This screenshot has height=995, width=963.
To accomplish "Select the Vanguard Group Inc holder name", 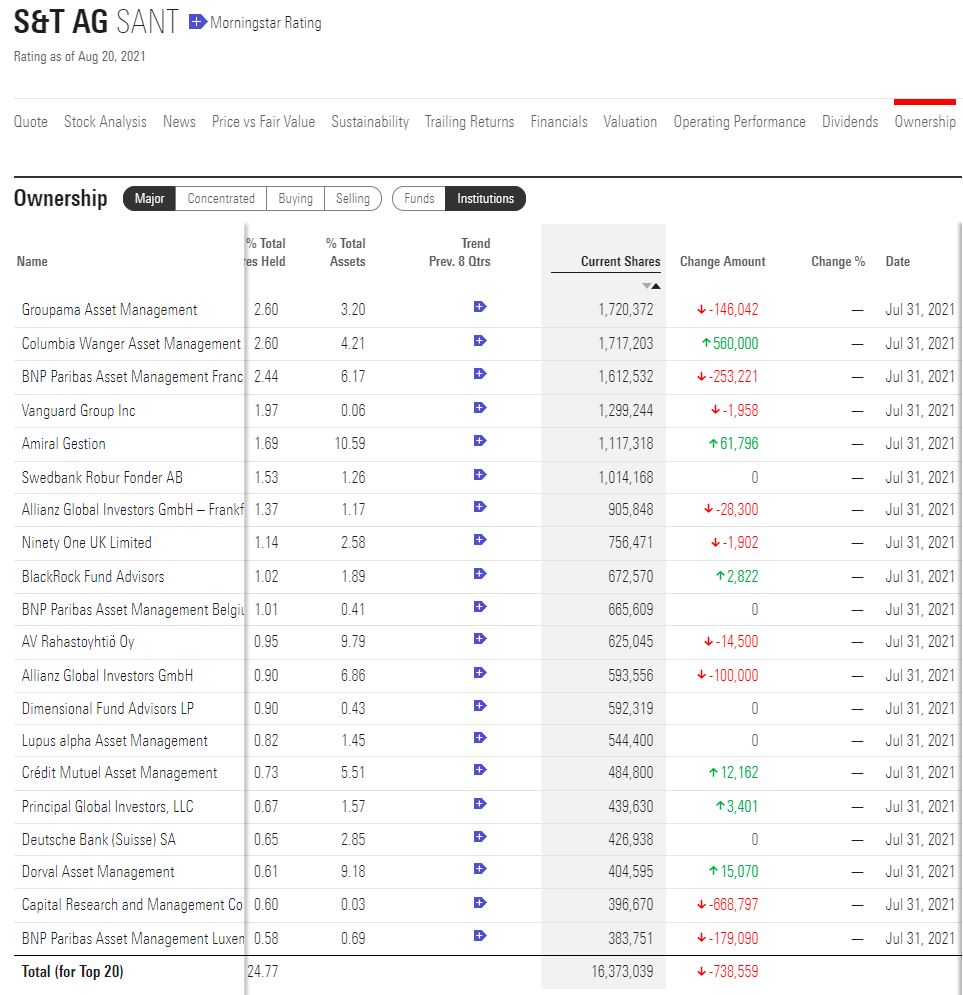I will tap(77, 410).
